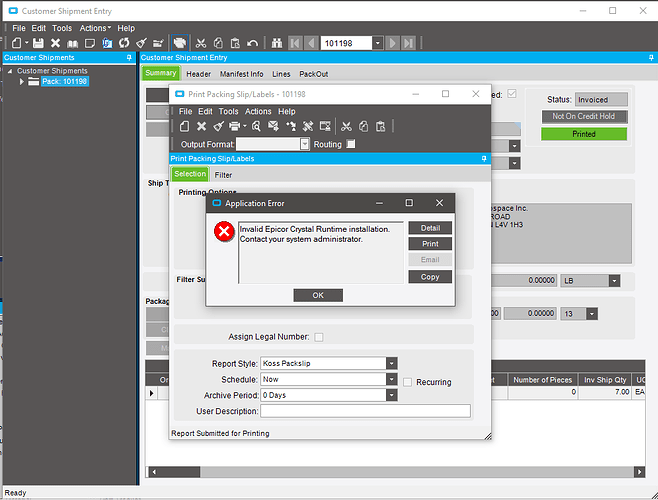
Task: Pin the Customer Shipments tree panel
Action: (129, 58)
